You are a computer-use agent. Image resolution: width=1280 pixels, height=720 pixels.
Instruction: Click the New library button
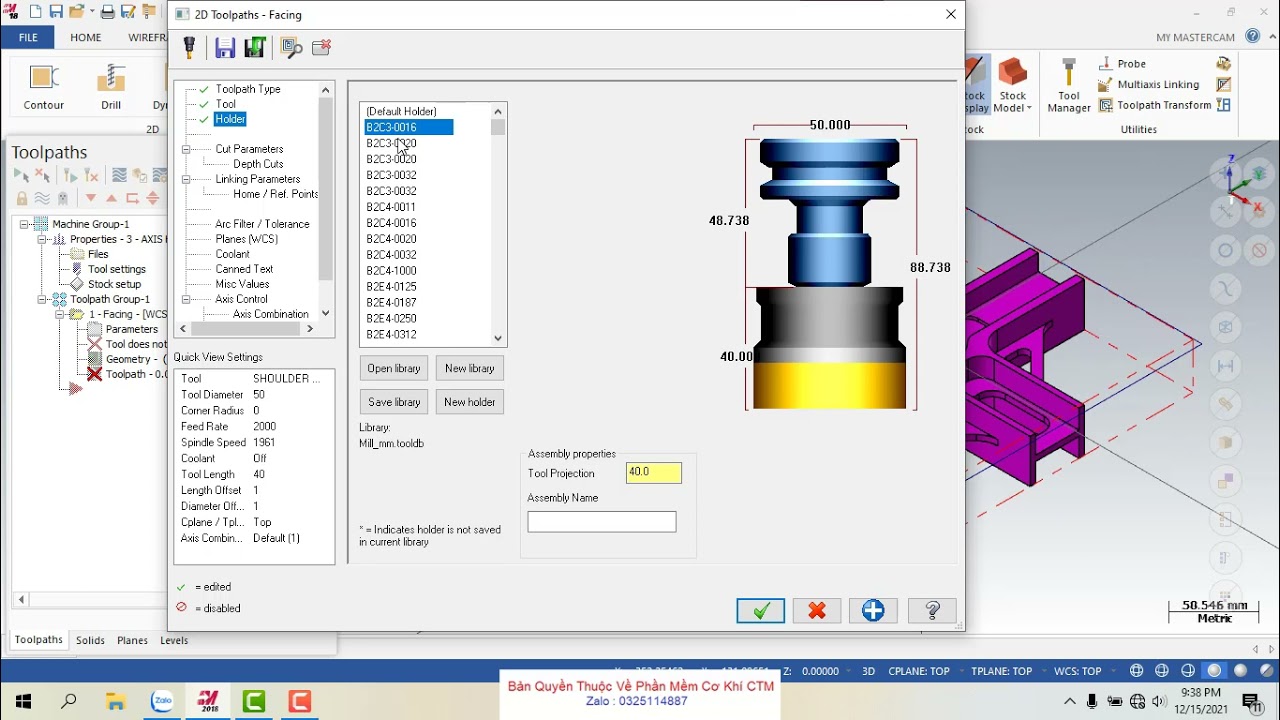click(469, 368)
